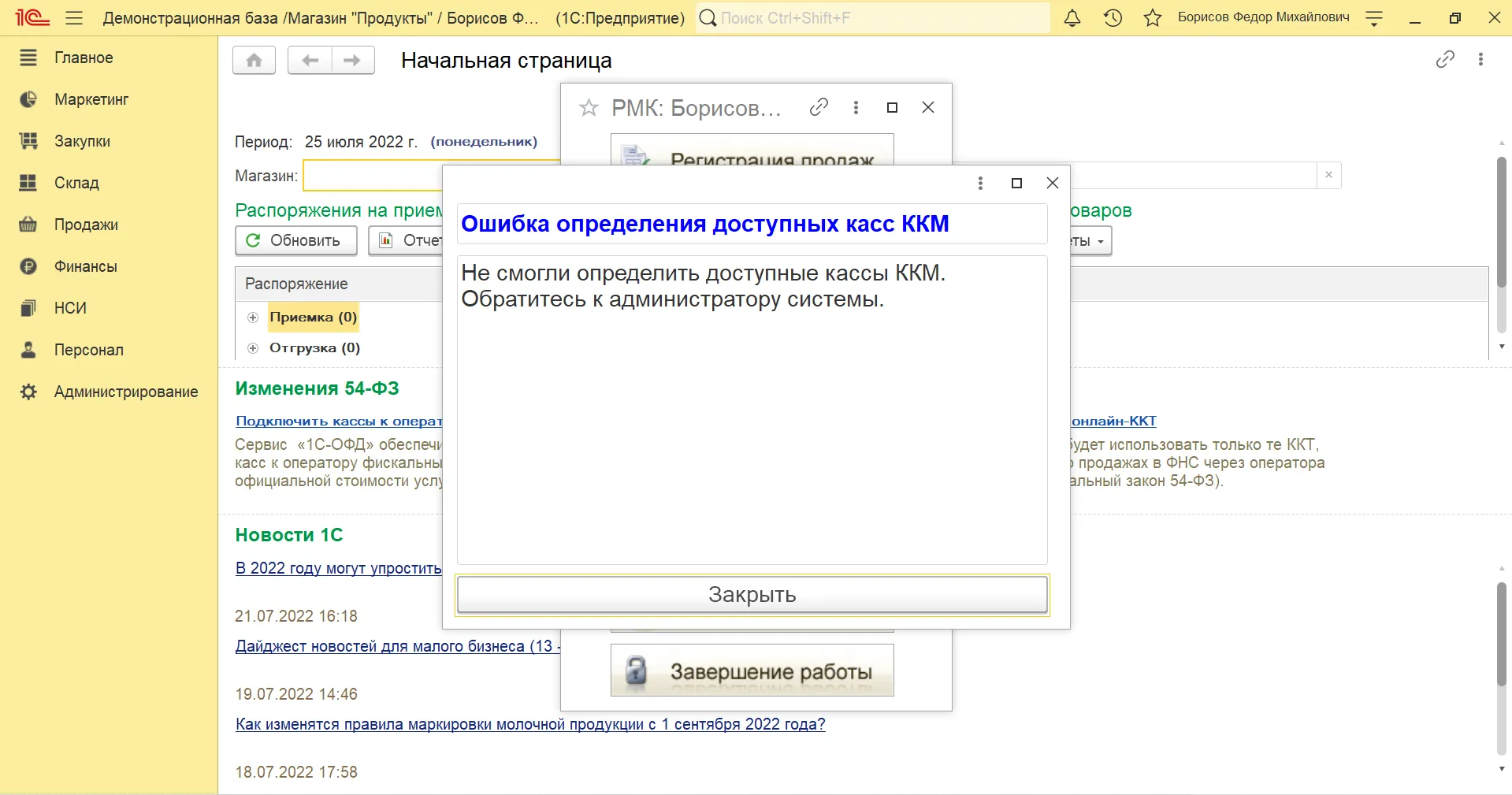Copy link to the РМК window
Image resolution: width=1512 pixels, height=795 pixels.
[819, 107]
